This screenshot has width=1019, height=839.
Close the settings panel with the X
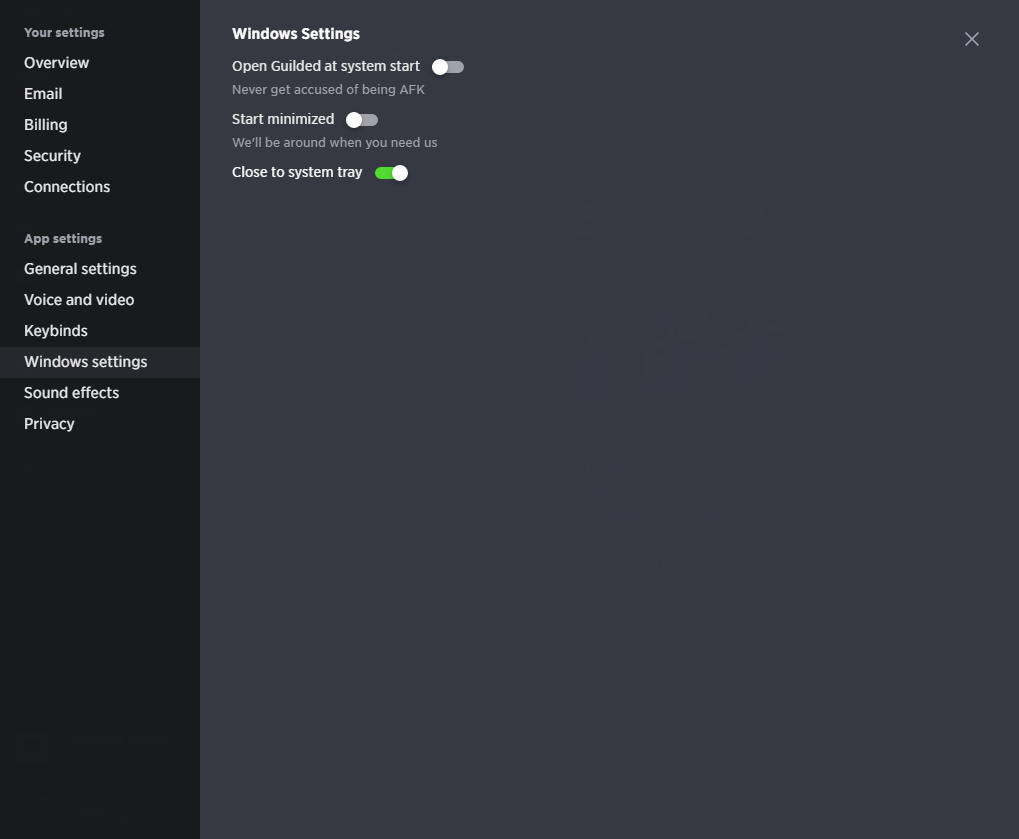click(x=972, y=39)
